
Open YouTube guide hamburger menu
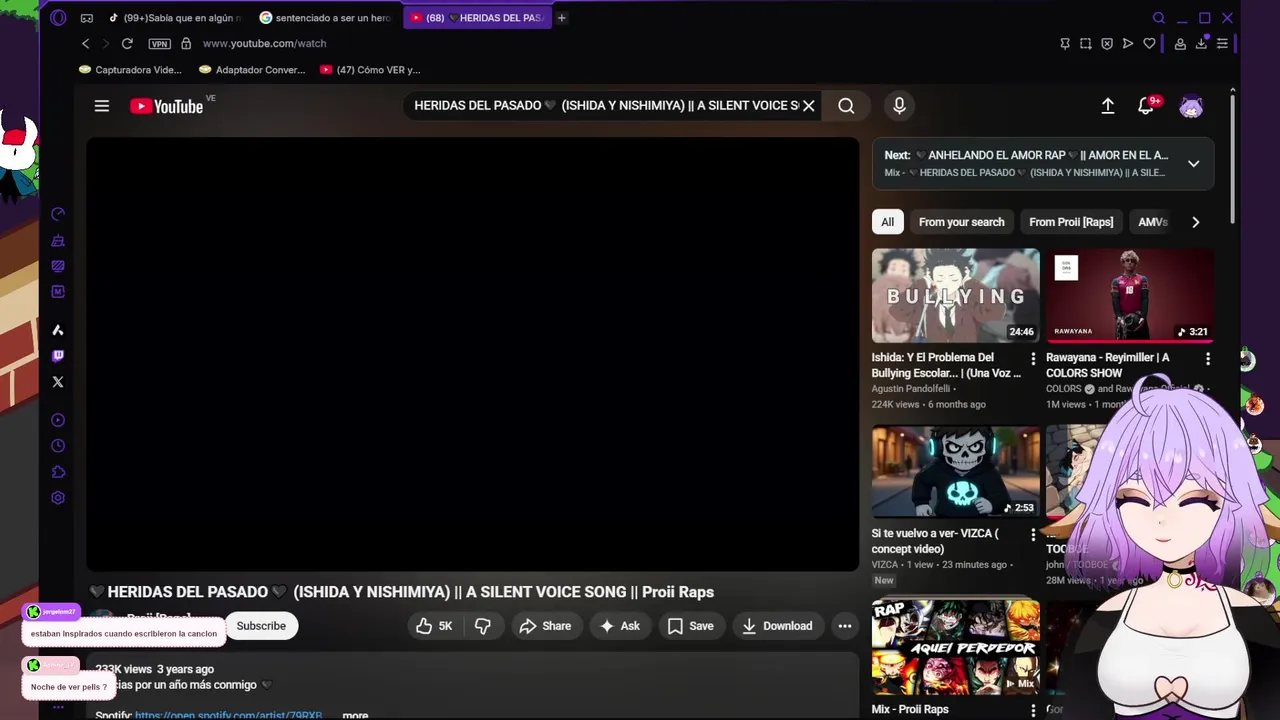point(102,106)
